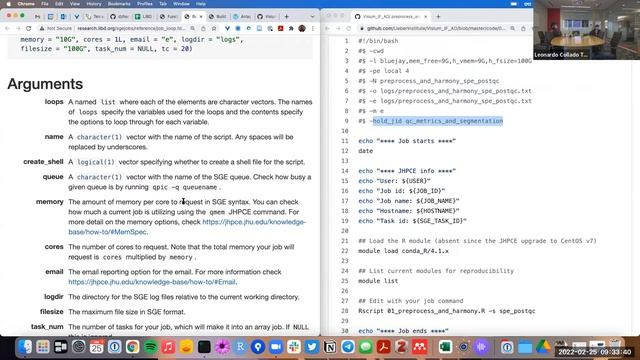The image size is (640, 360).
Task: Open Notion from the dock
Action: pyautogui.click(x=330, y=347)
